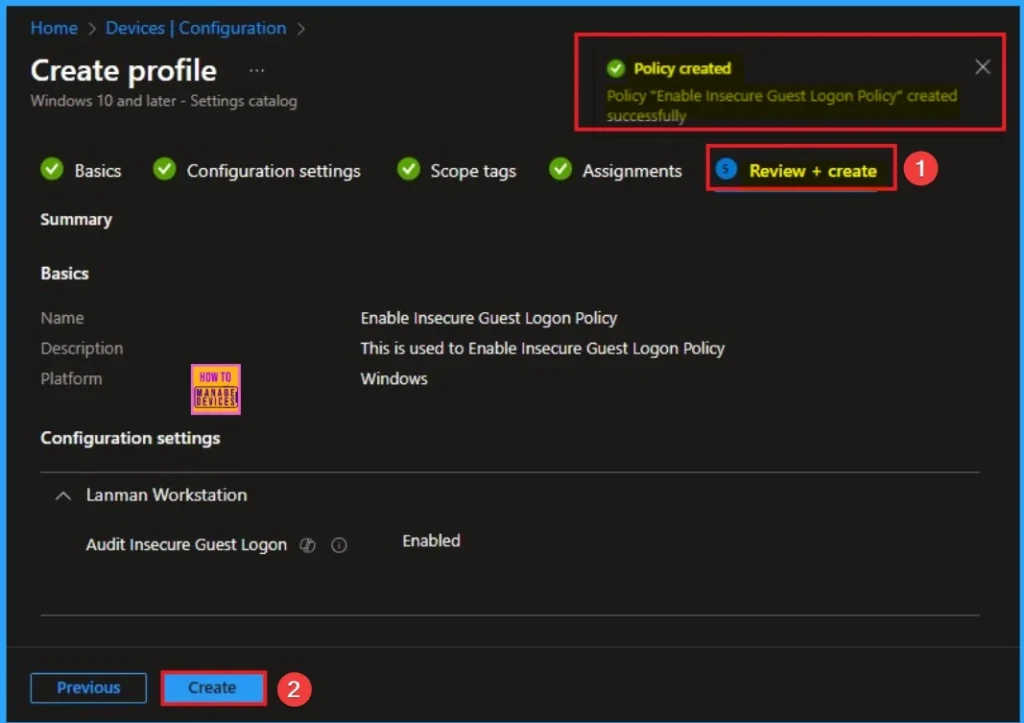Click the green Policy created checkmark icon
The image size is (1024, 723).
[x=616, y=69]
